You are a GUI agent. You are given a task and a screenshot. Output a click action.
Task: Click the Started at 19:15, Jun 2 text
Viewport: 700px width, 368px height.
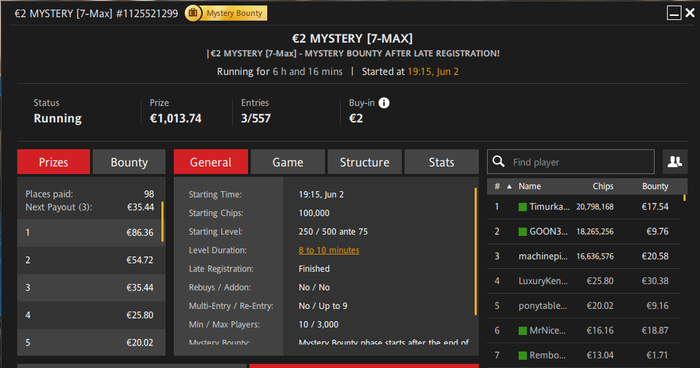click(410, 71)
